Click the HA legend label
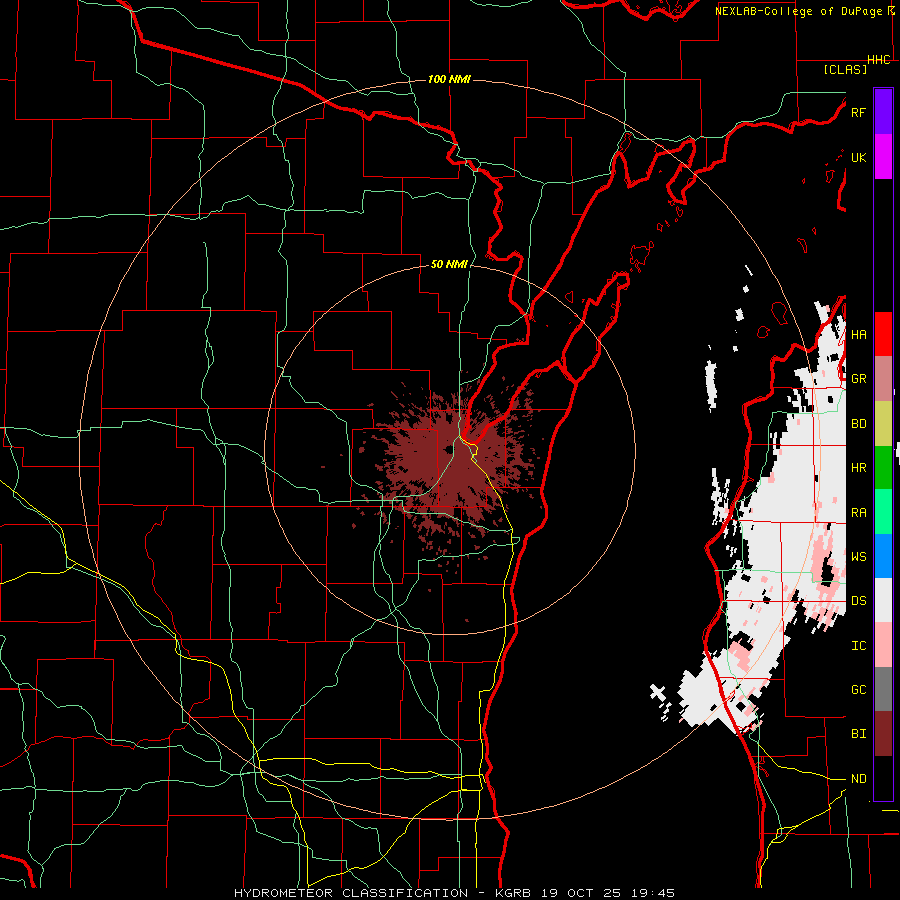The height and width of the screenshot is (900, 900). click(858, 334)
